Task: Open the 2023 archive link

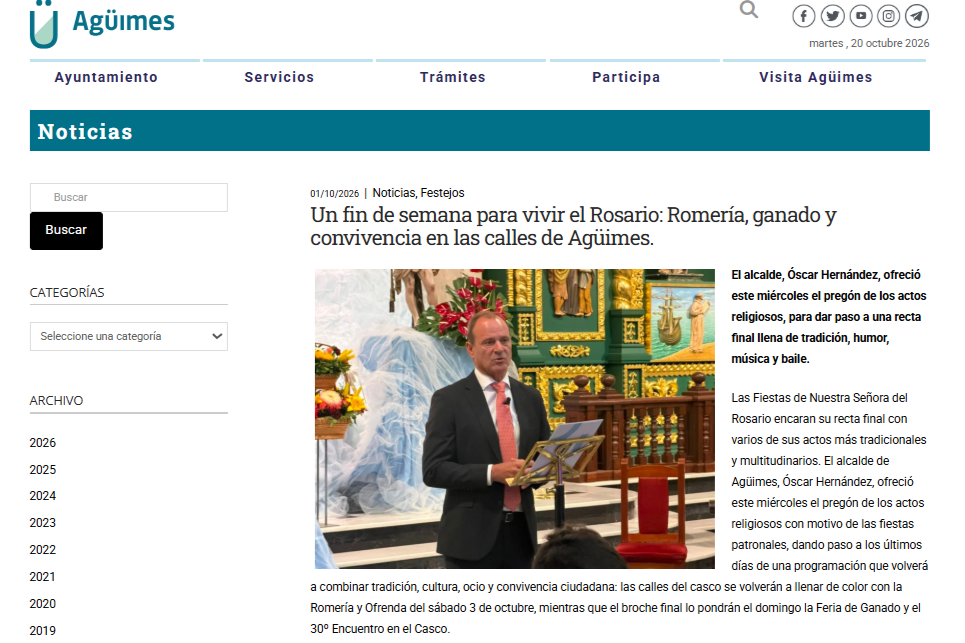Action: (42, 523)
